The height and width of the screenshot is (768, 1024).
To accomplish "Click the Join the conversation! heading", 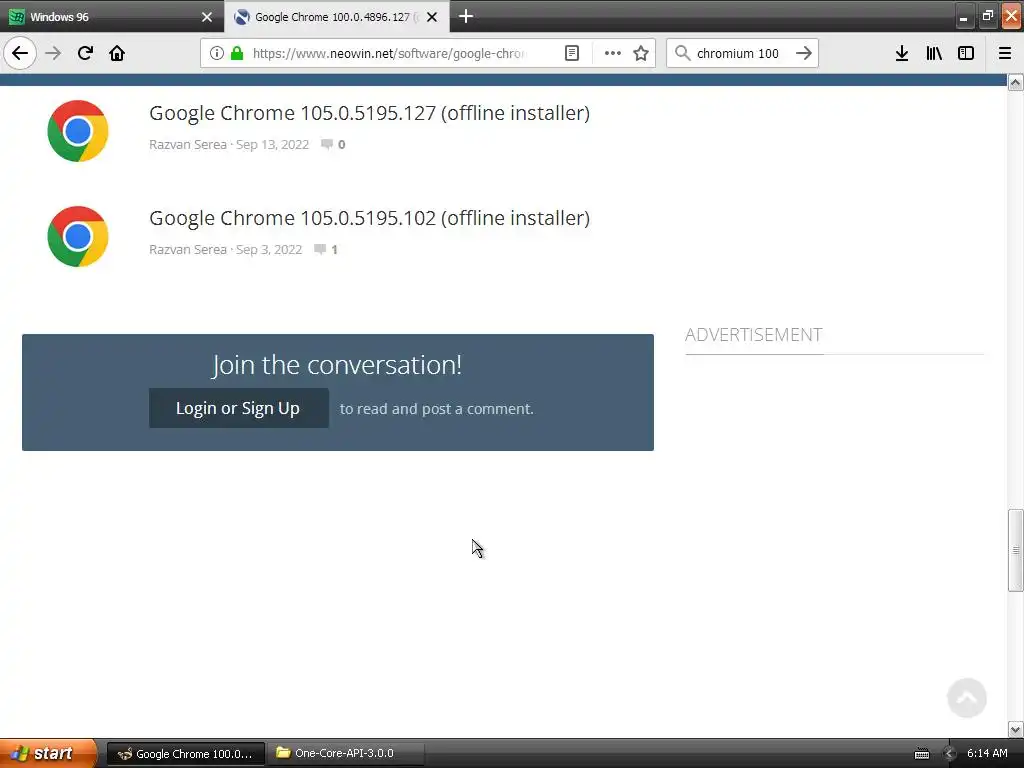I will 337,364.
